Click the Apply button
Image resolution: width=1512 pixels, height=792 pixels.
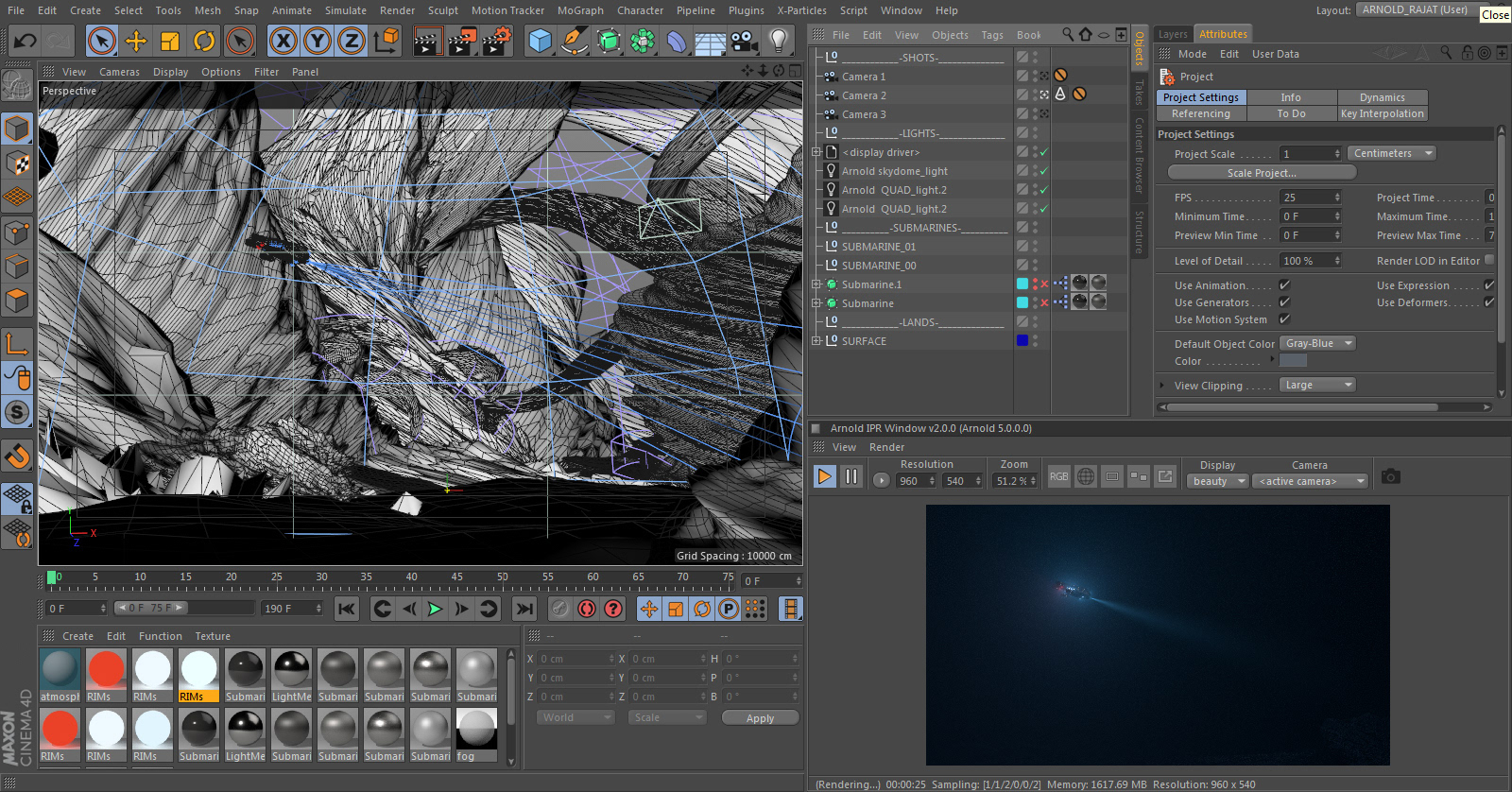760,718
